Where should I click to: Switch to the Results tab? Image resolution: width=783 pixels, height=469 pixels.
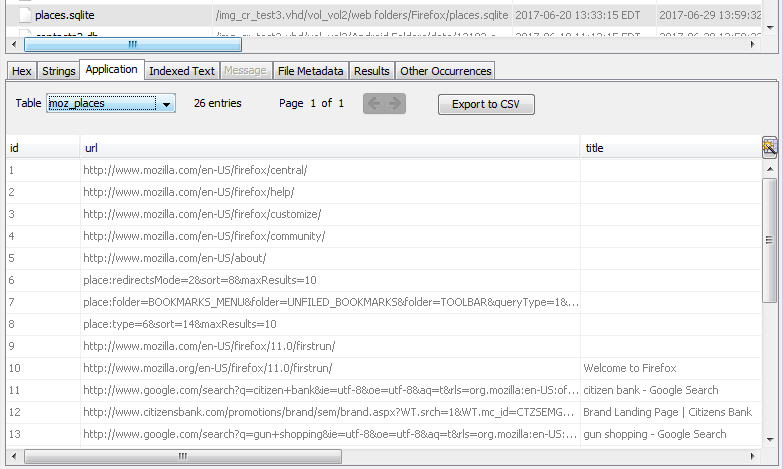372,71
